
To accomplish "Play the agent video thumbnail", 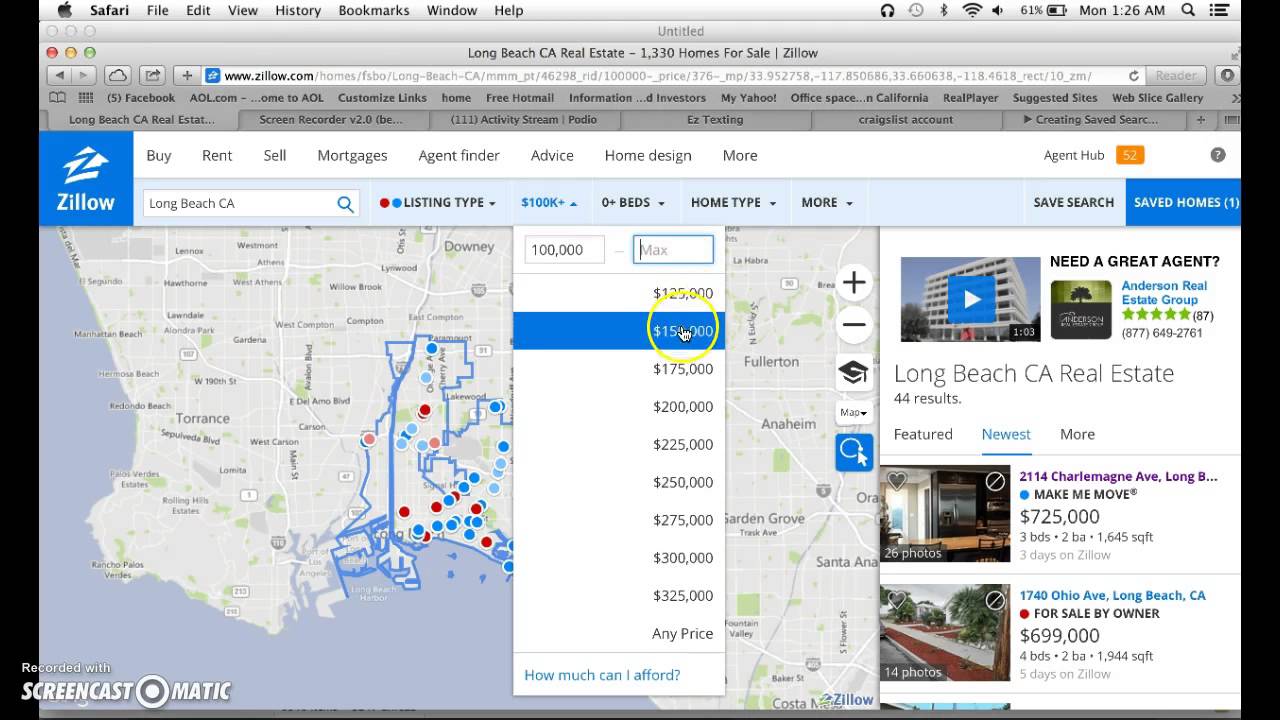I will (971, 299).
